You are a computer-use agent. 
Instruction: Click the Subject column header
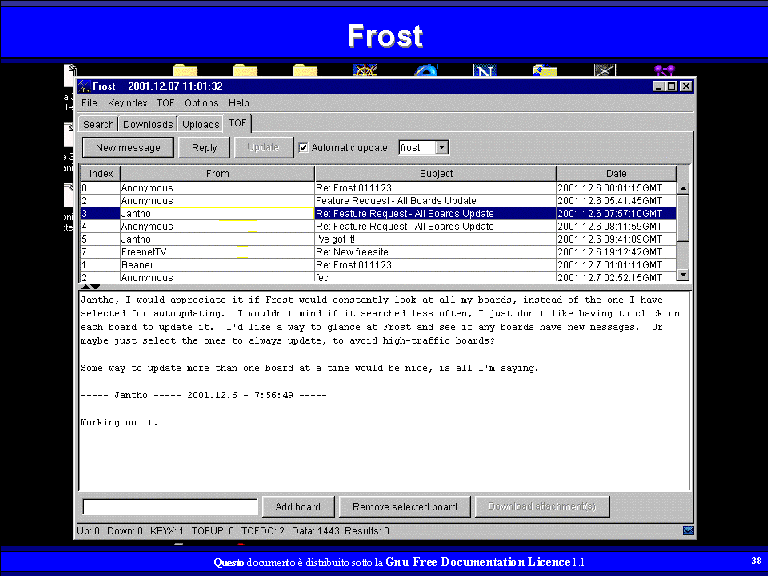[x=436, y=173]
